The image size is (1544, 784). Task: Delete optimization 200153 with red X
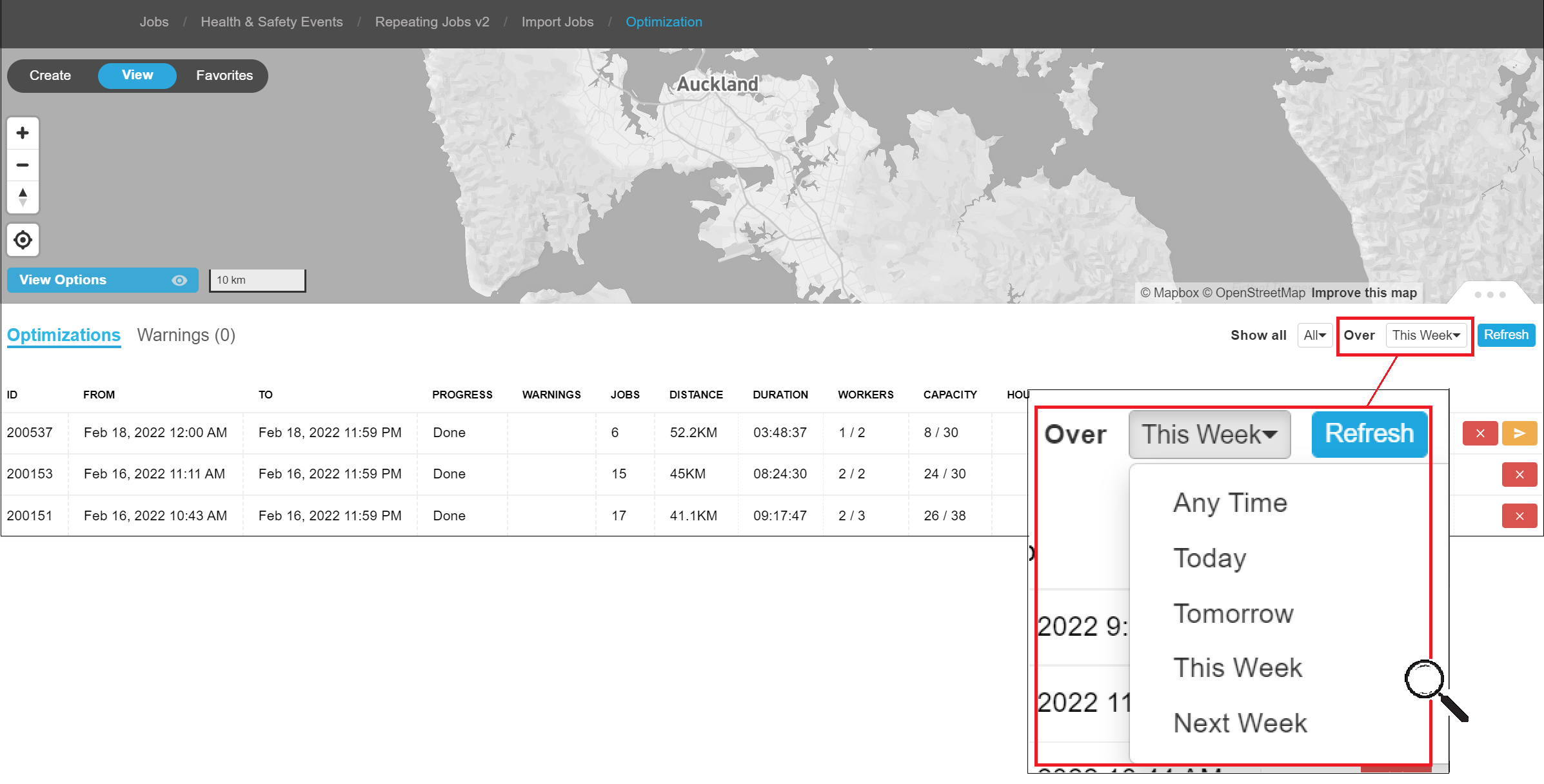(1519, 475)
